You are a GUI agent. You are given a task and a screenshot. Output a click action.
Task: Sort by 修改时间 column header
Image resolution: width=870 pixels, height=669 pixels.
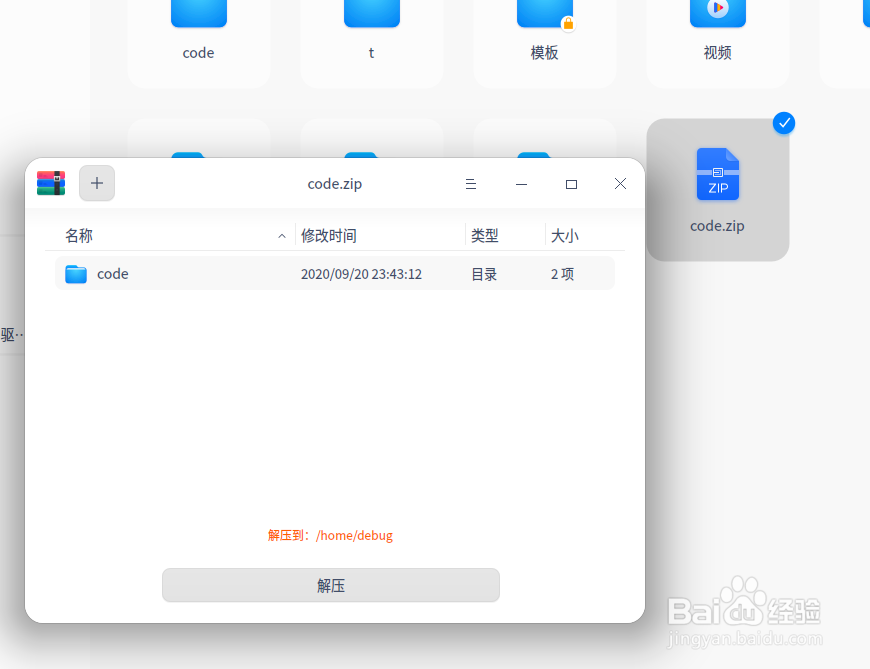point(328,236)
